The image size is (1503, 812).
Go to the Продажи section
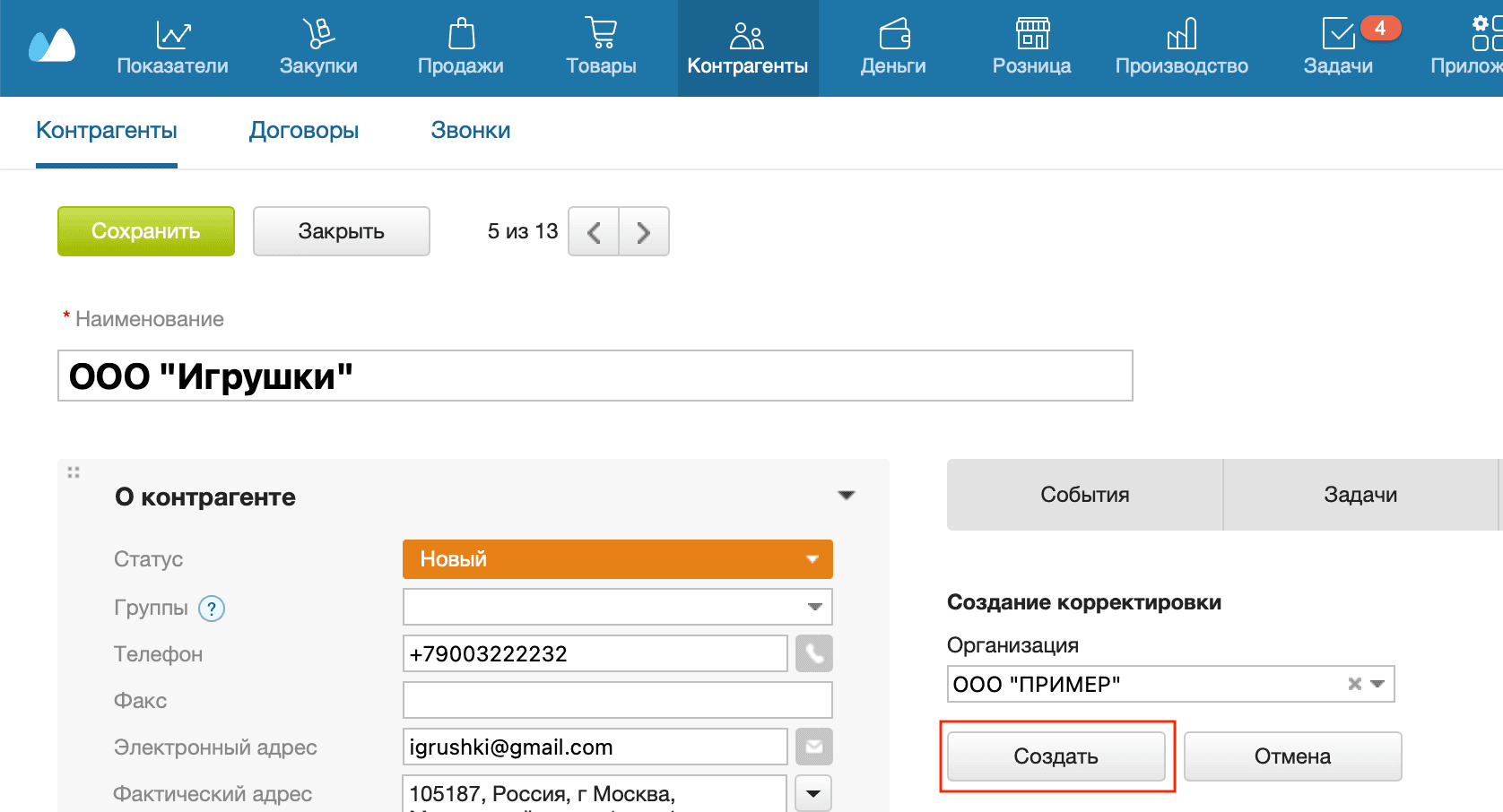point(460,48)
